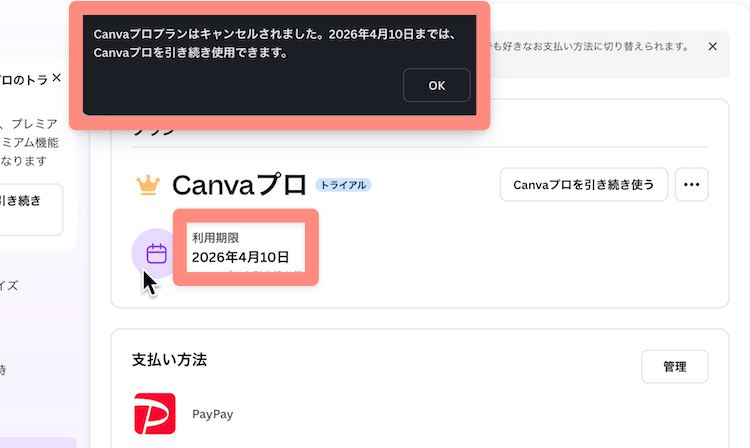Viewport: 750px width, 448px height.
Task: Click the Canvaプロ plan title
Action: (239, 185)
